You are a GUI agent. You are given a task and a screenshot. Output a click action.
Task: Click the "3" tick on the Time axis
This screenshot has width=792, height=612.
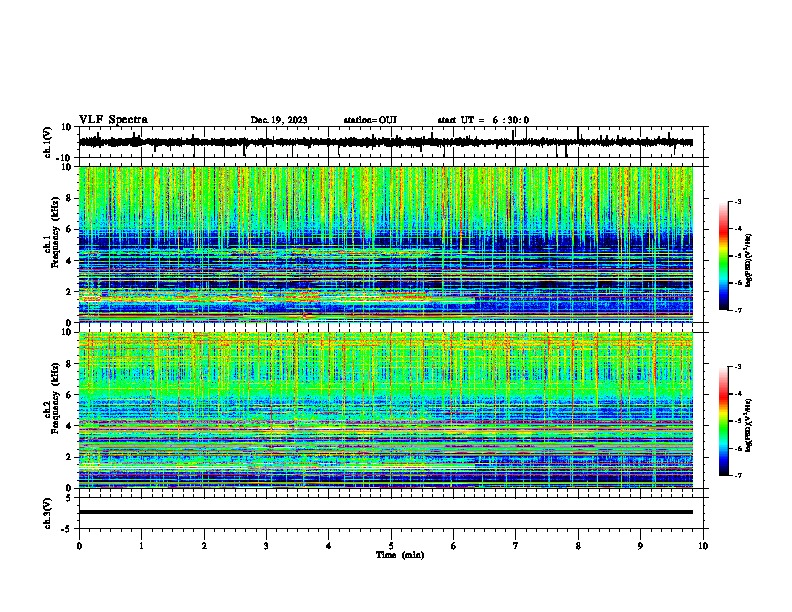click(x=266, y=546)
